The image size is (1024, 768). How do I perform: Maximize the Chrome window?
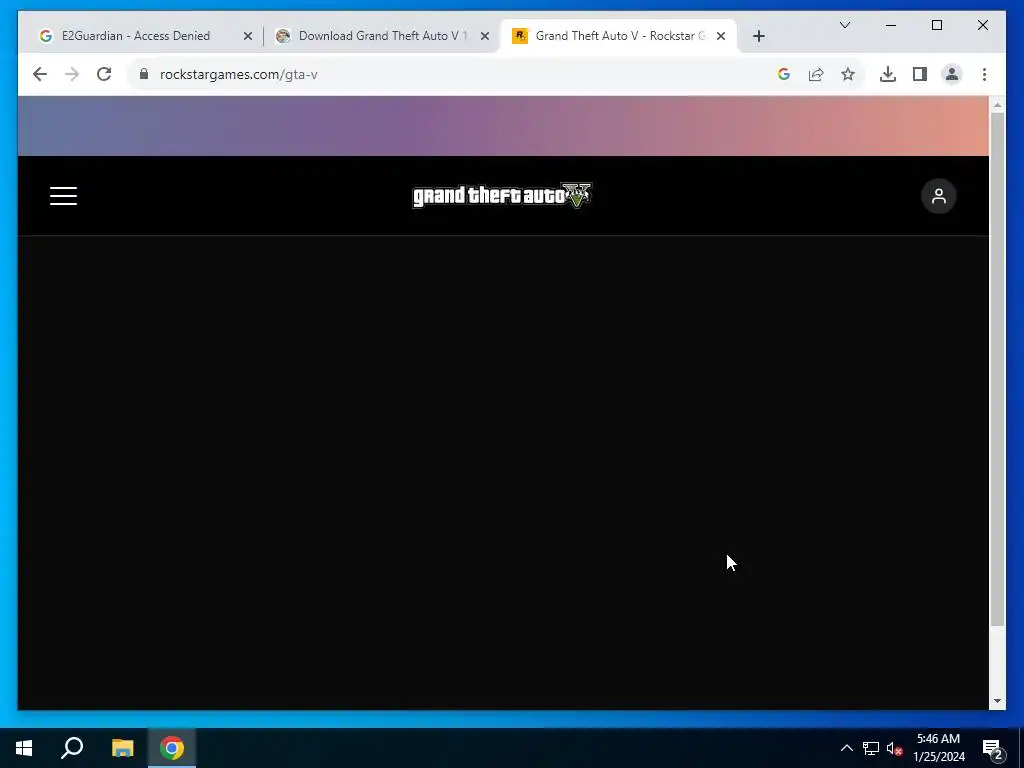coord(936,25)
